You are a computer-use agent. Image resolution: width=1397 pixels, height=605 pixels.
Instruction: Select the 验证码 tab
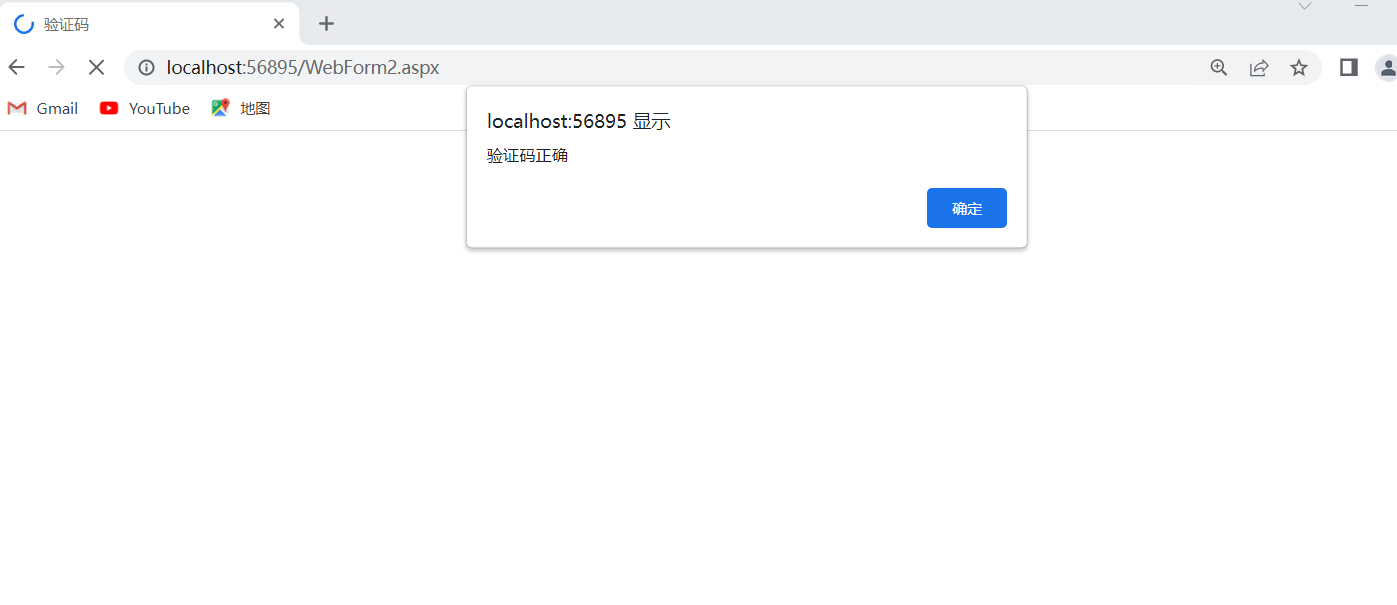(140, 24)
